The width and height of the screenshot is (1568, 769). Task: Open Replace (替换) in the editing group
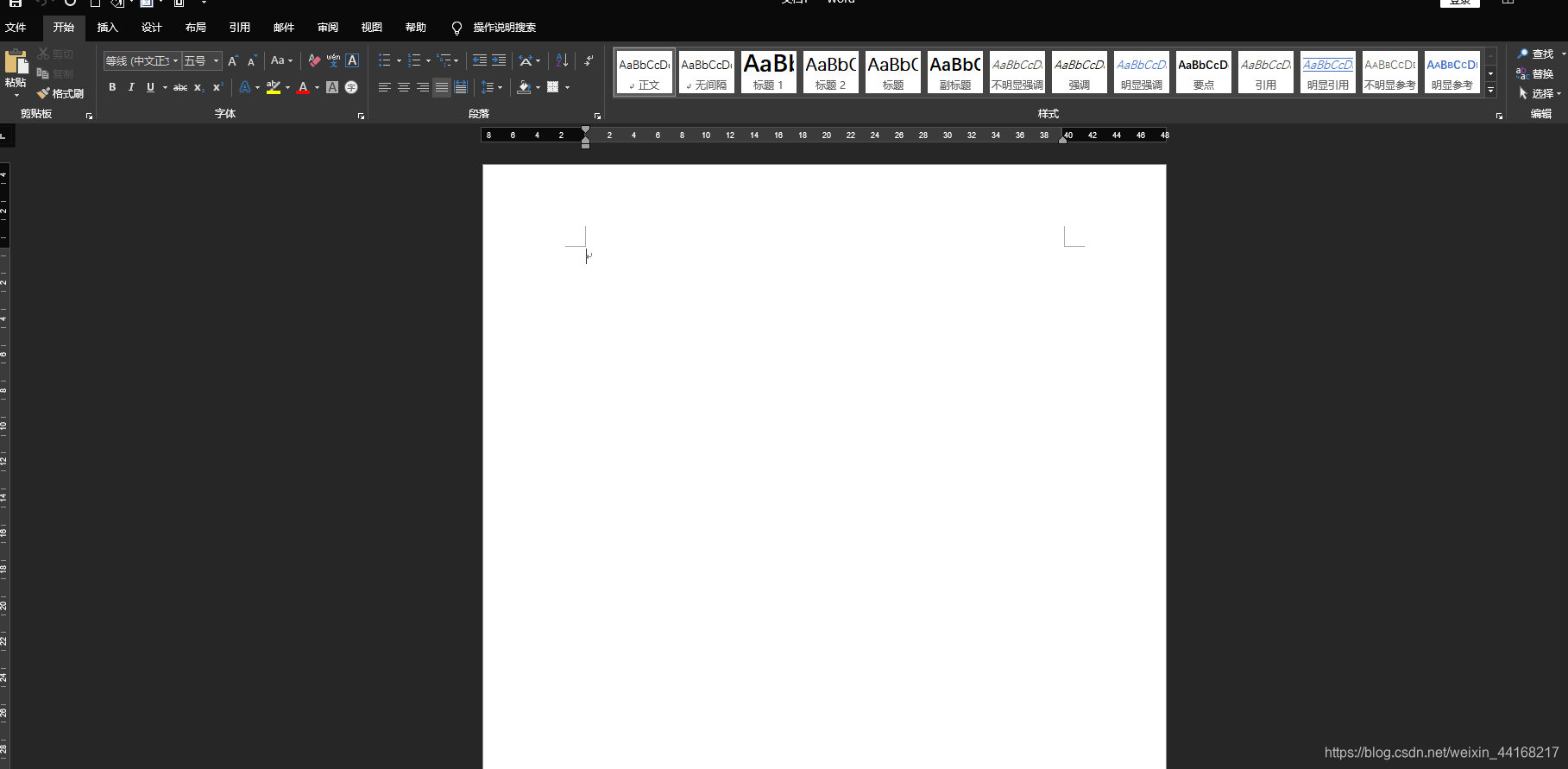(1535, 73)
